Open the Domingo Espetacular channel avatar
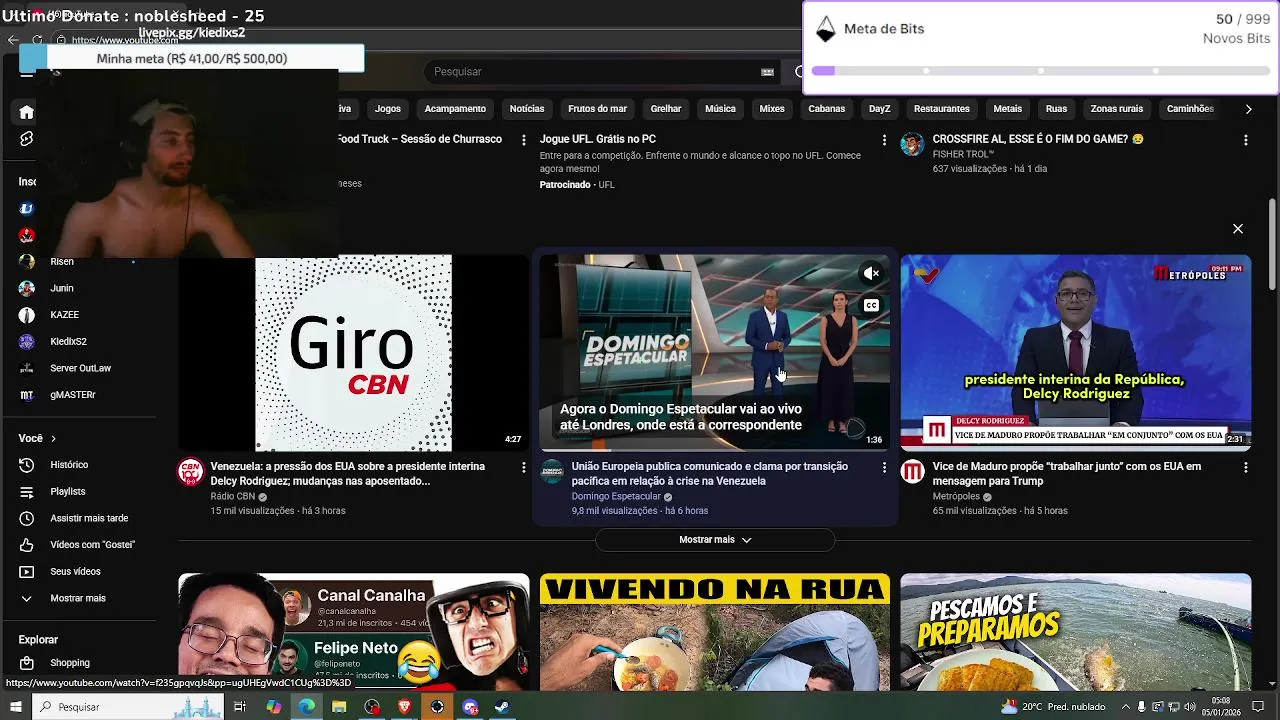The width and height of the screenshot is (1280, 720). (x=552, y=472)
